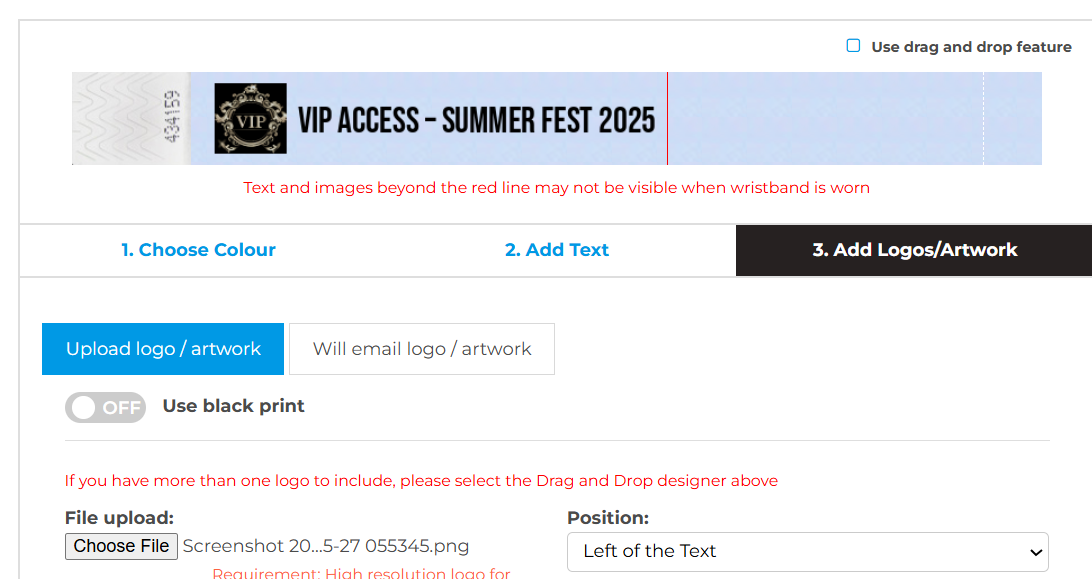The height and width of the screenshot is (579, 1092).
Task: Switch to the Add Text tab
Action: click(556, 250)
